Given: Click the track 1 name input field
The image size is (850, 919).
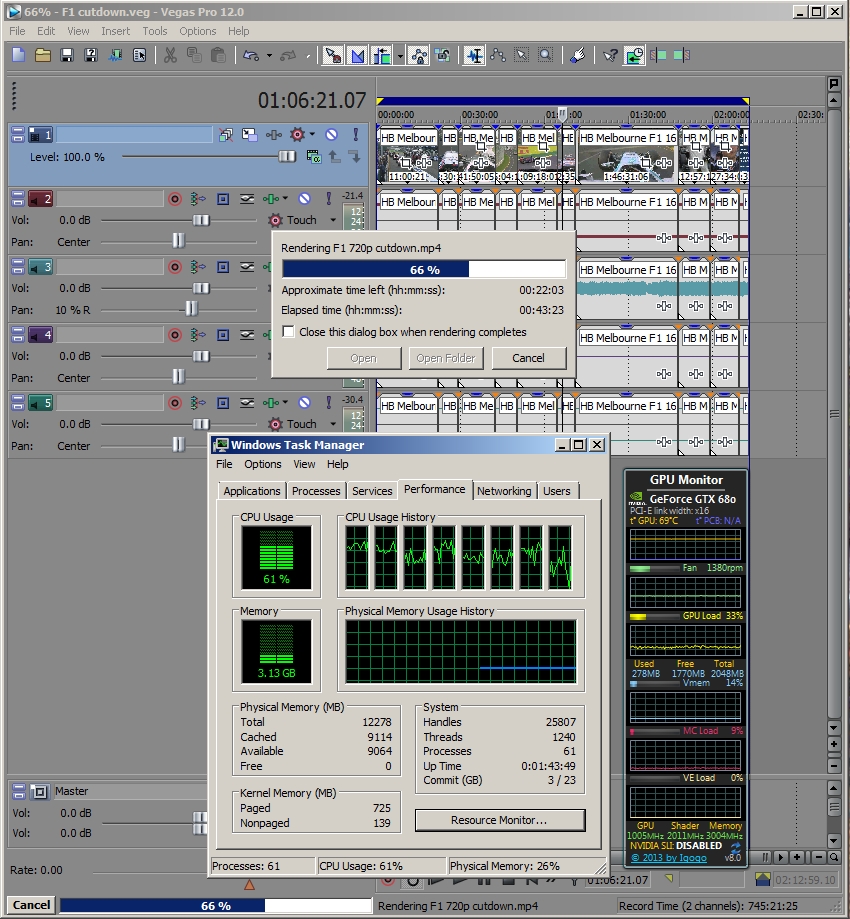Looking at the screenshot, I should [134, 135].
